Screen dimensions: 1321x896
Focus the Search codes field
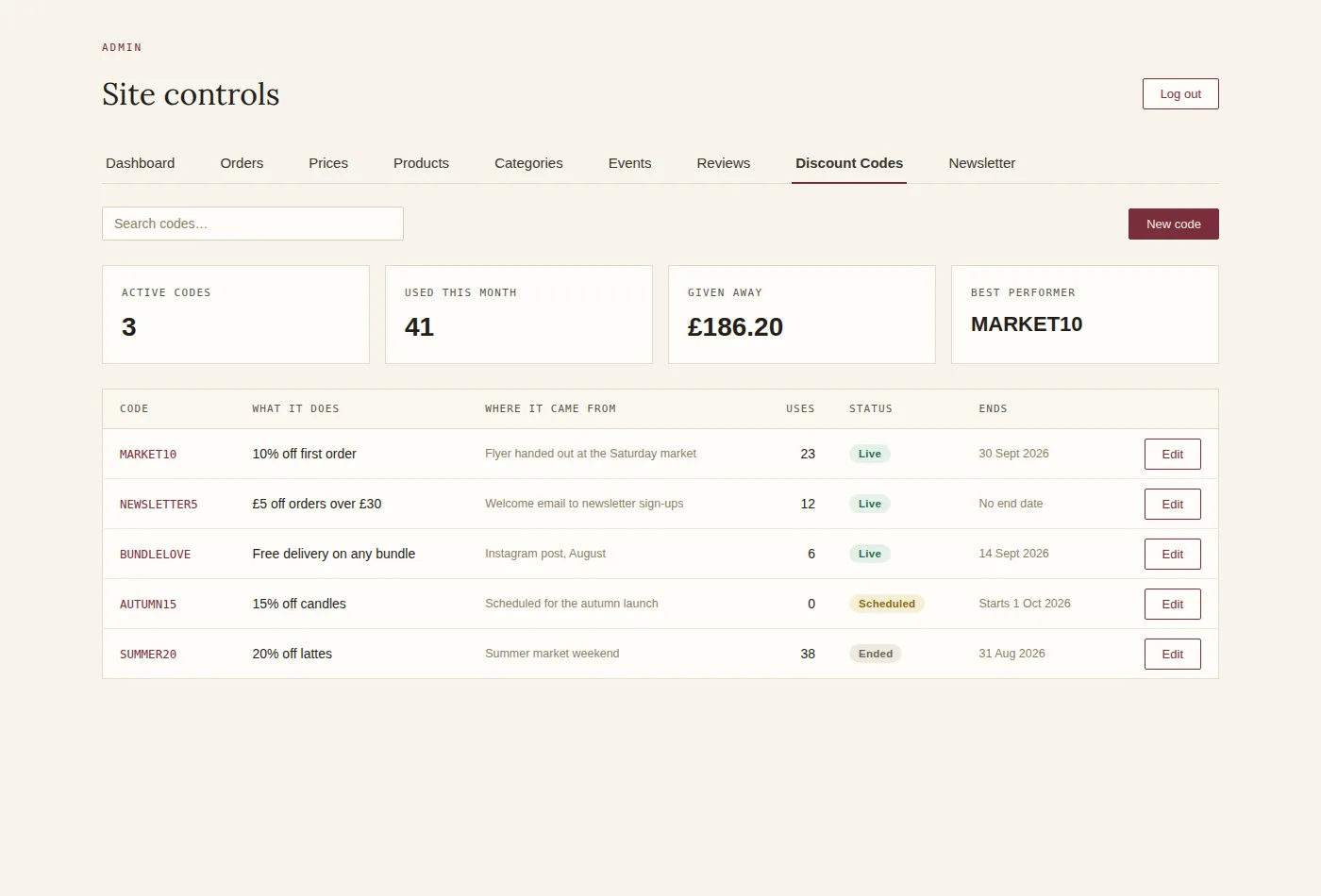253,224
